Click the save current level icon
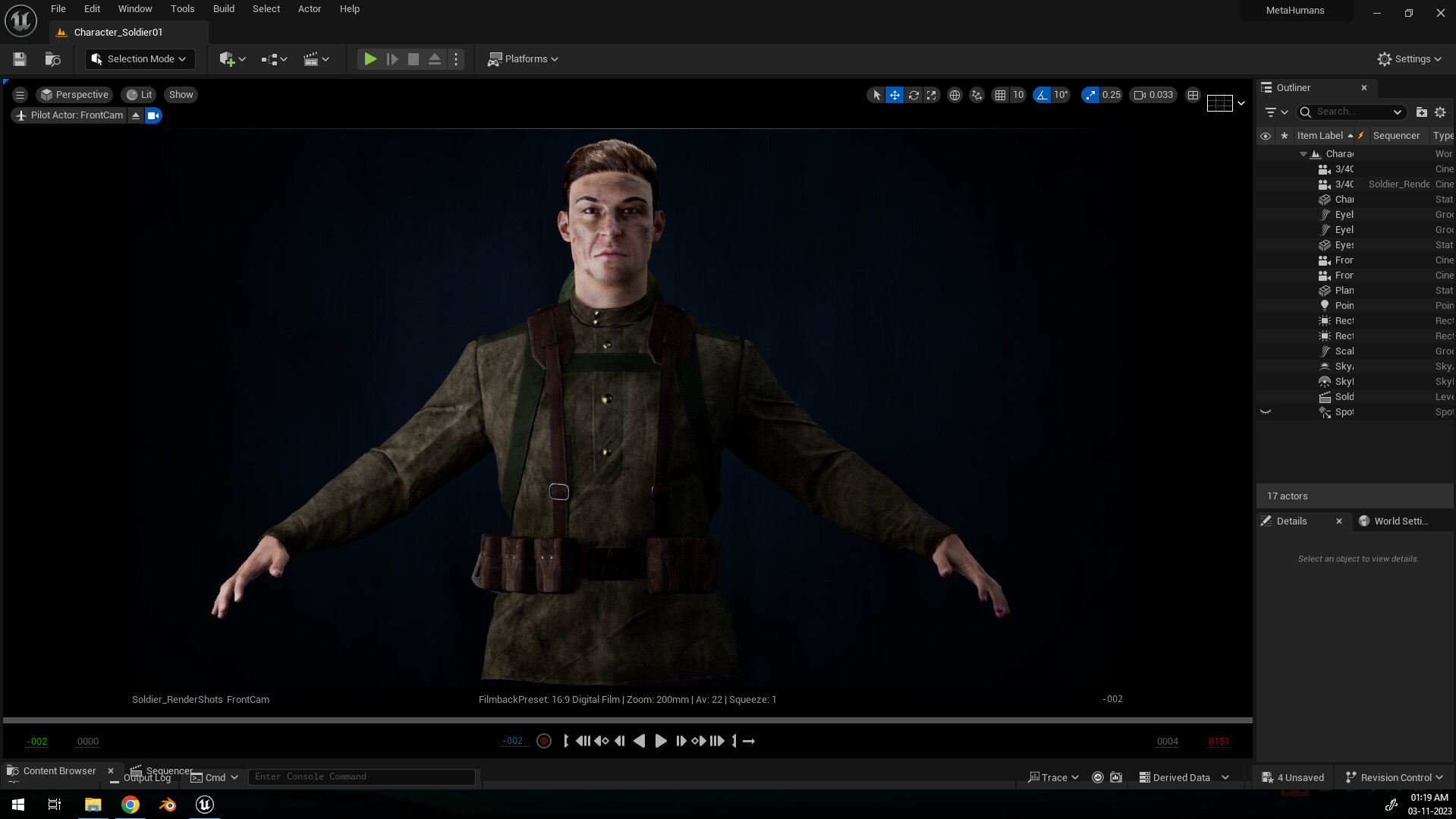The width and height of the screenshot is (1456, 819). point(18,59)
